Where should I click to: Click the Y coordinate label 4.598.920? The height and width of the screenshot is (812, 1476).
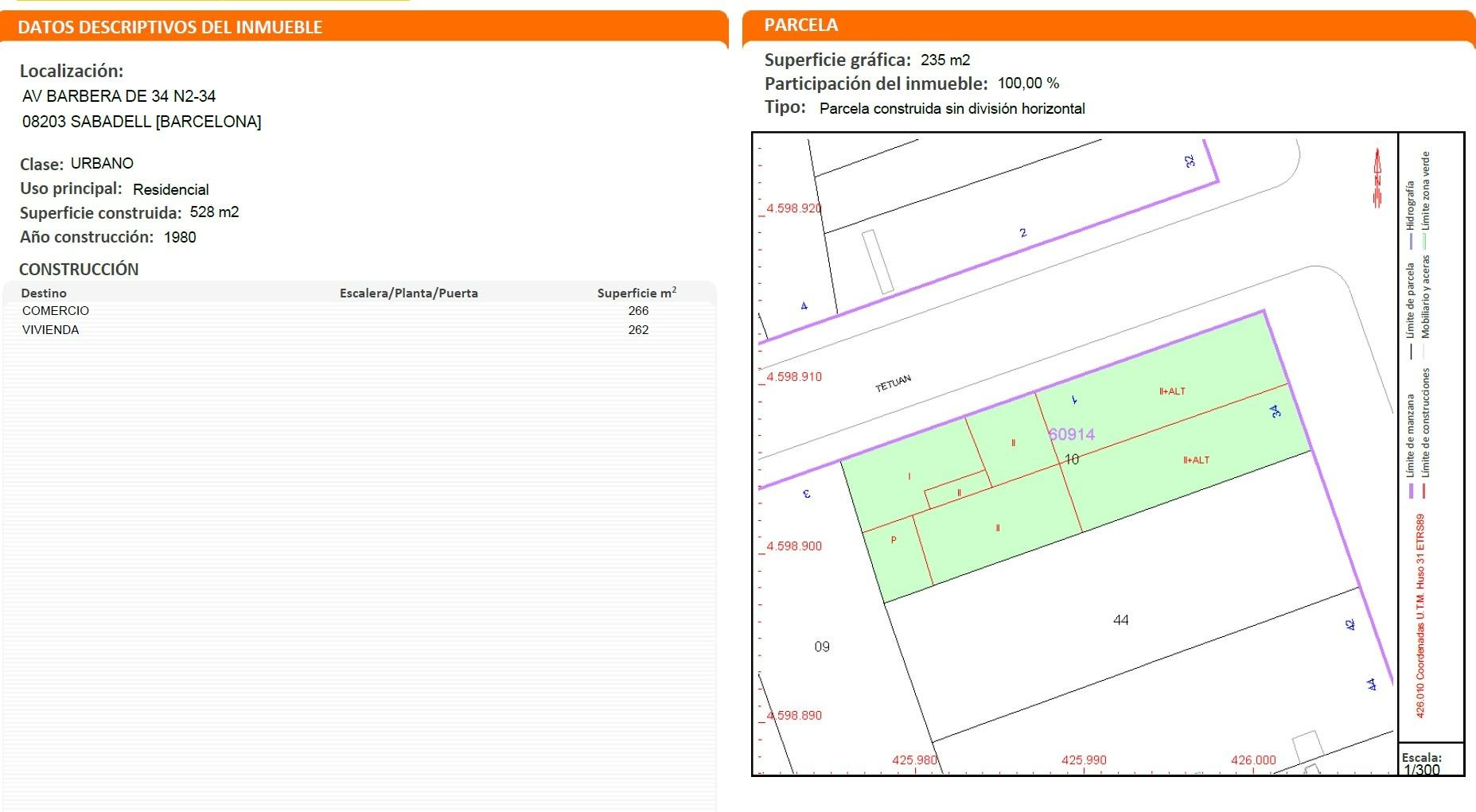pyautogui.click(x=794, y=208)
